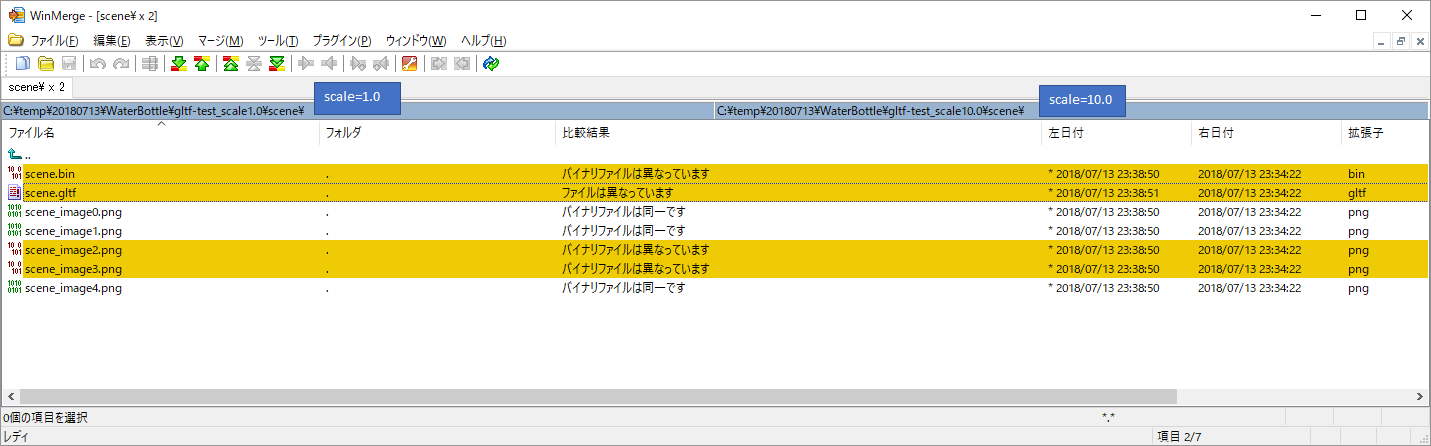
Task: Click the file icon of scene_image4.png
Action: click(15, 287)
